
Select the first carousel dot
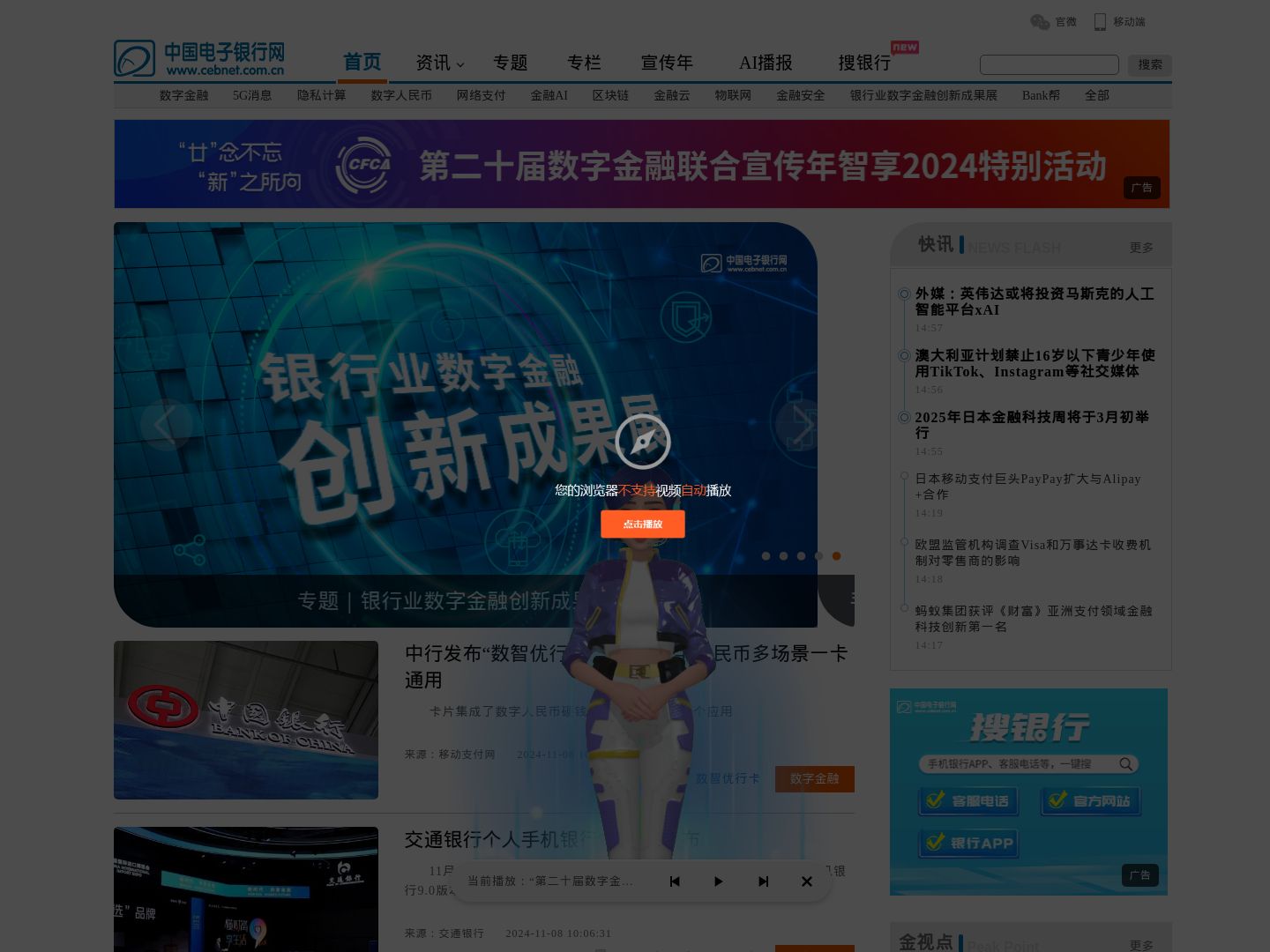pyautogui.click(x=766, y=556)
